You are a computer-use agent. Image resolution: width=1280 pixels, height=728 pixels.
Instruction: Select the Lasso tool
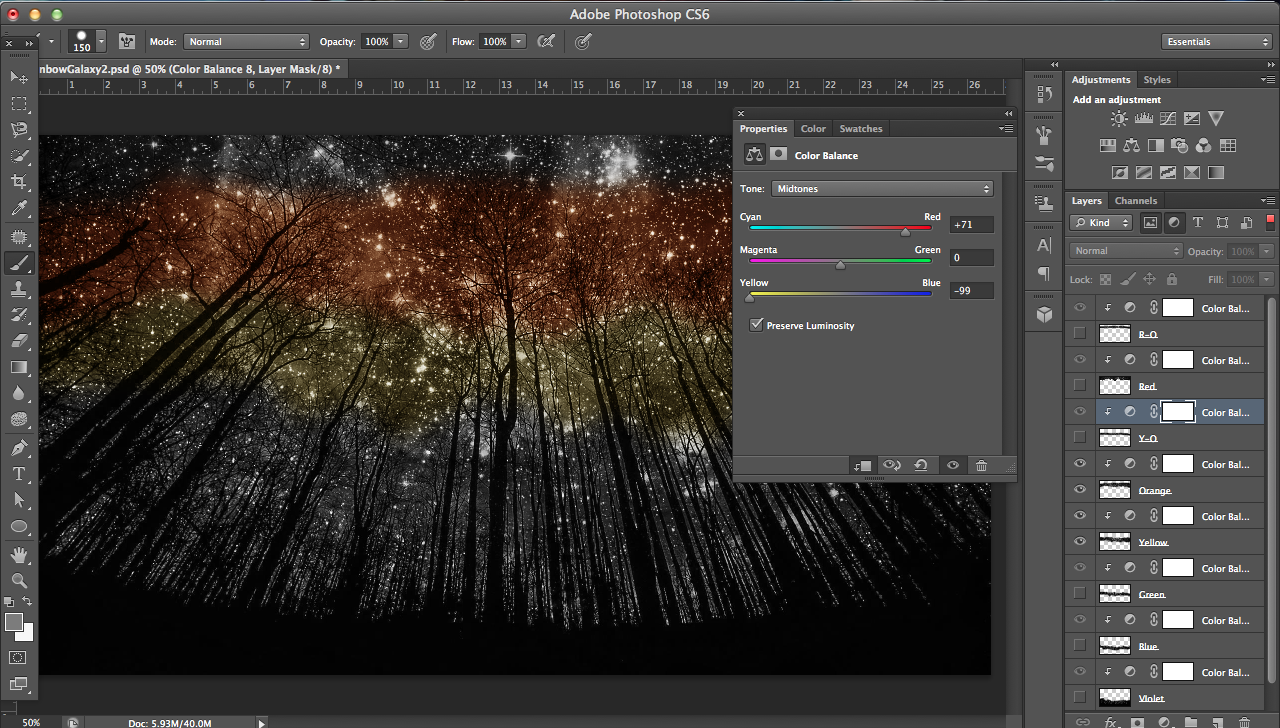(x=19, y=129)
